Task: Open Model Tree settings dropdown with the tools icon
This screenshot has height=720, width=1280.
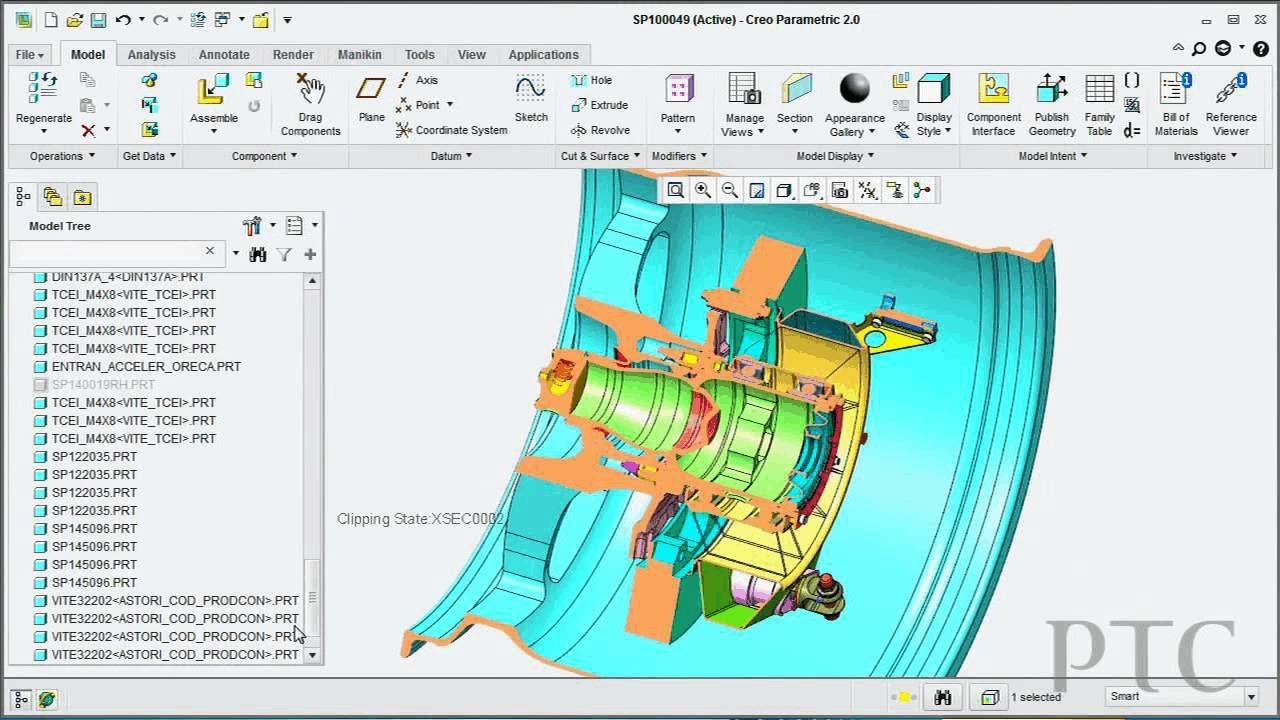Action: pyautogui.click(x=259, y=226)
